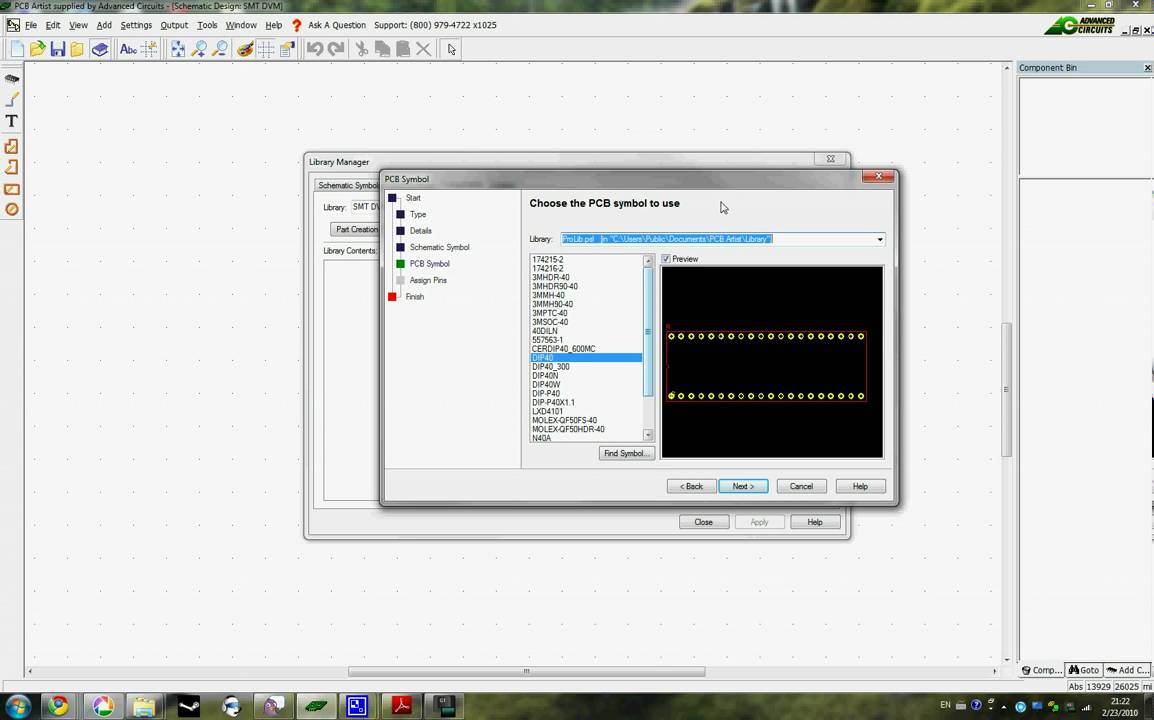Click Close in Library Manager window
1154x720 pixels.
(704, 522)
